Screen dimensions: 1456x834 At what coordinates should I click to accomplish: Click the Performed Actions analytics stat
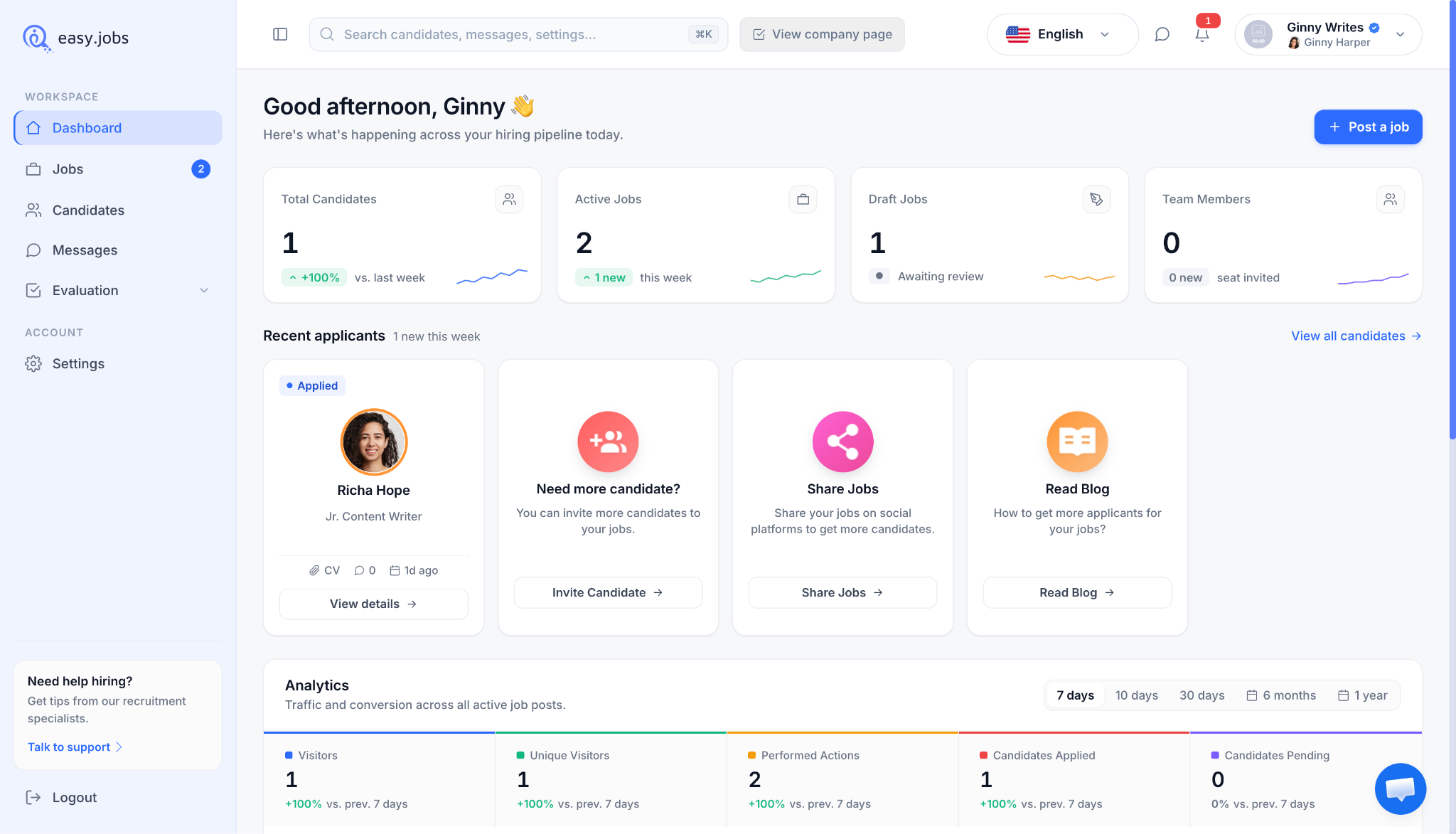842,780
